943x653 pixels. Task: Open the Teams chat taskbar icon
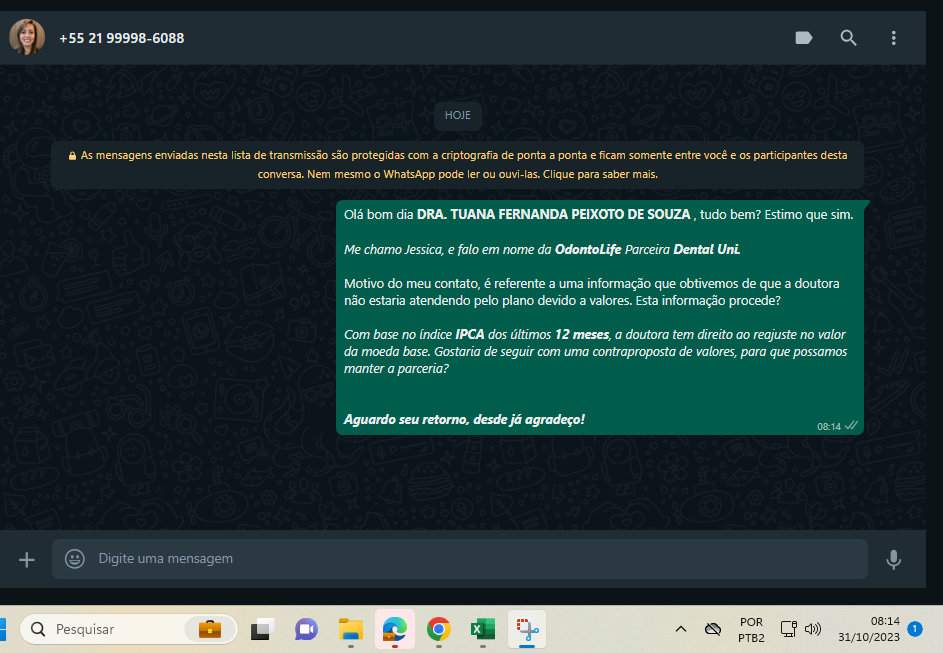[306, 630]
